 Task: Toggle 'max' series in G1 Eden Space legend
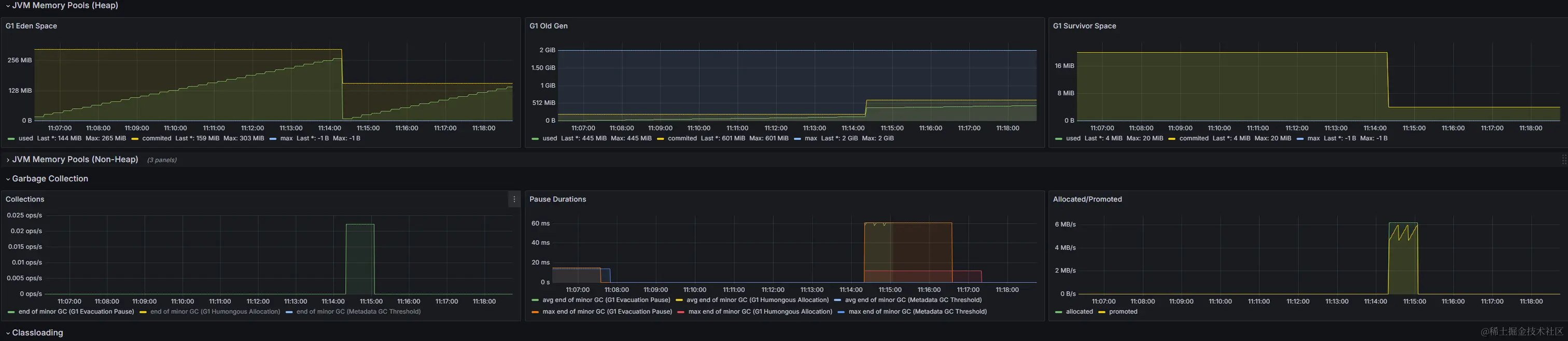click(286, 138)
